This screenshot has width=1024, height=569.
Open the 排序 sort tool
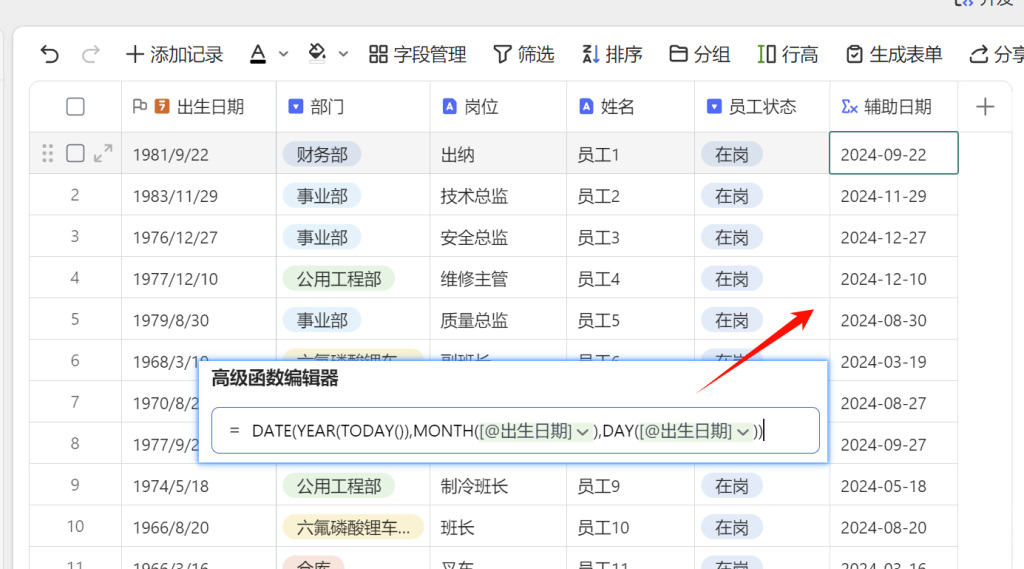pyautogui.click(x=612, y=54)
